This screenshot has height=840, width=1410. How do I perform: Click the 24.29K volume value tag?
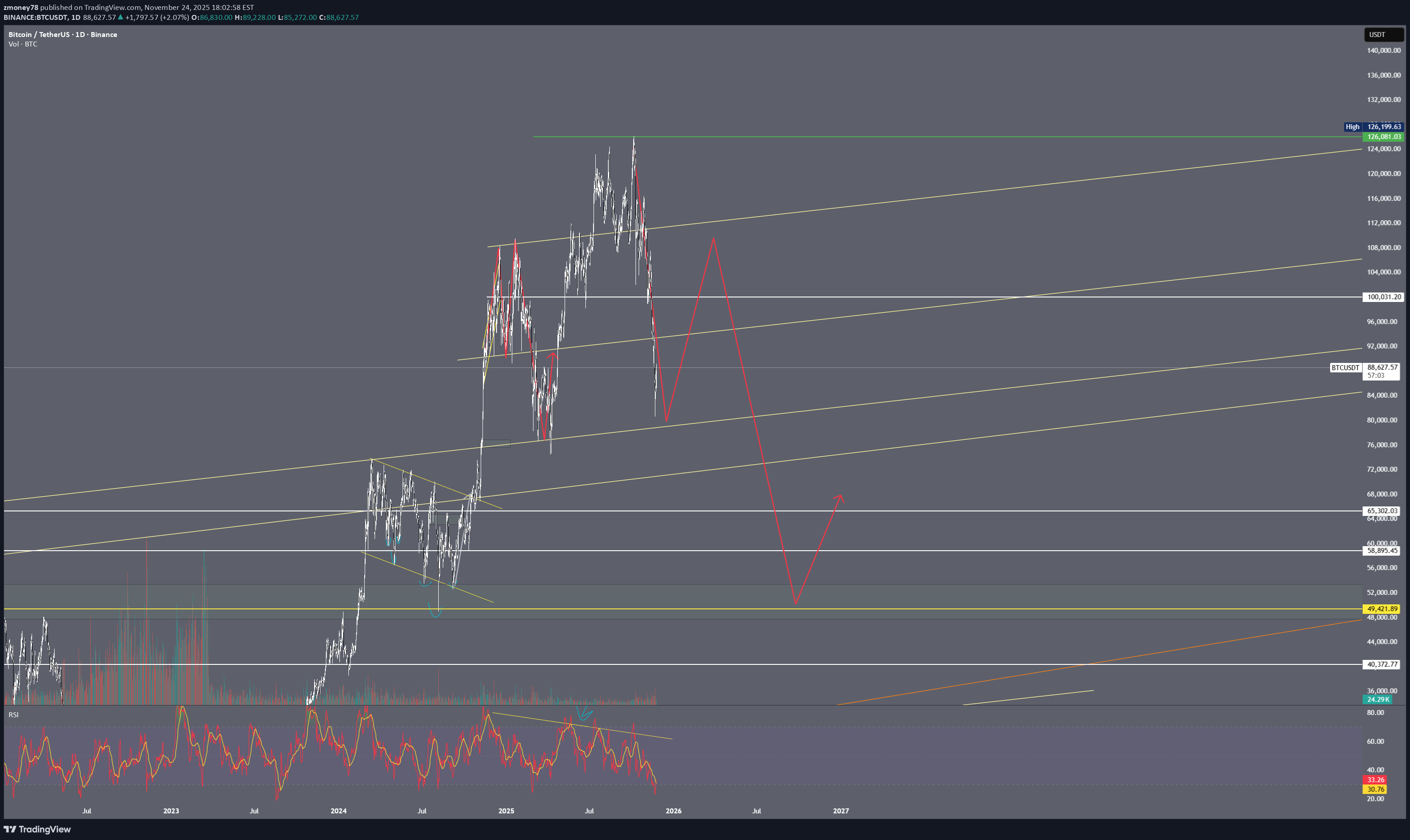(1377, 699)
